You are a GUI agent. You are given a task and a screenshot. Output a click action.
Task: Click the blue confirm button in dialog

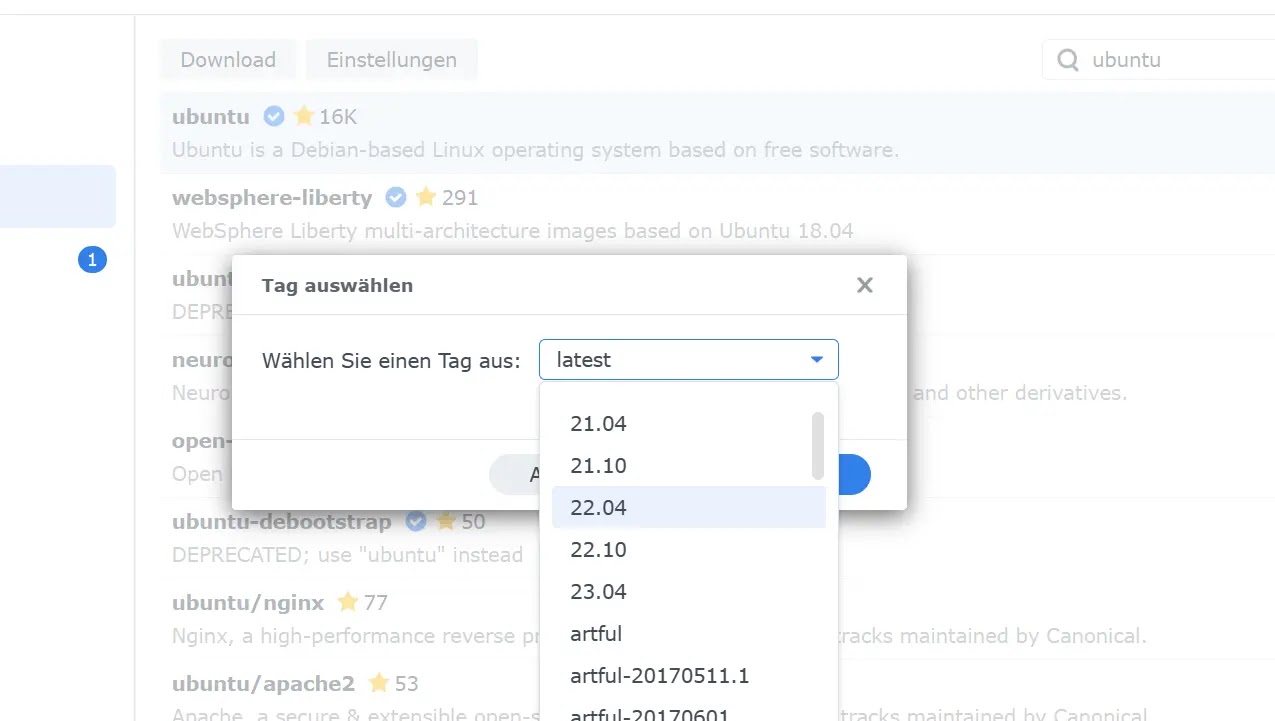pos(853,475)
